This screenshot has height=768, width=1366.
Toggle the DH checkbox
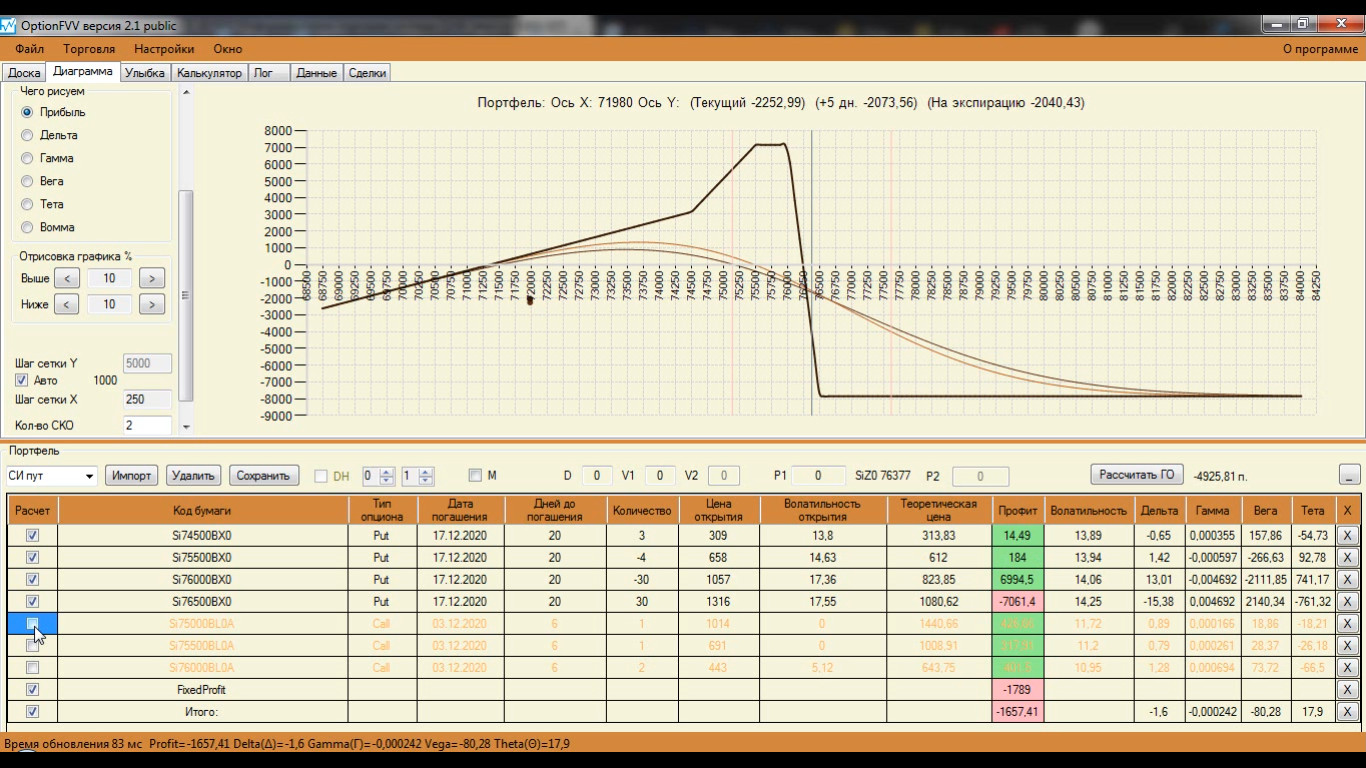click(x=321, y=476)
